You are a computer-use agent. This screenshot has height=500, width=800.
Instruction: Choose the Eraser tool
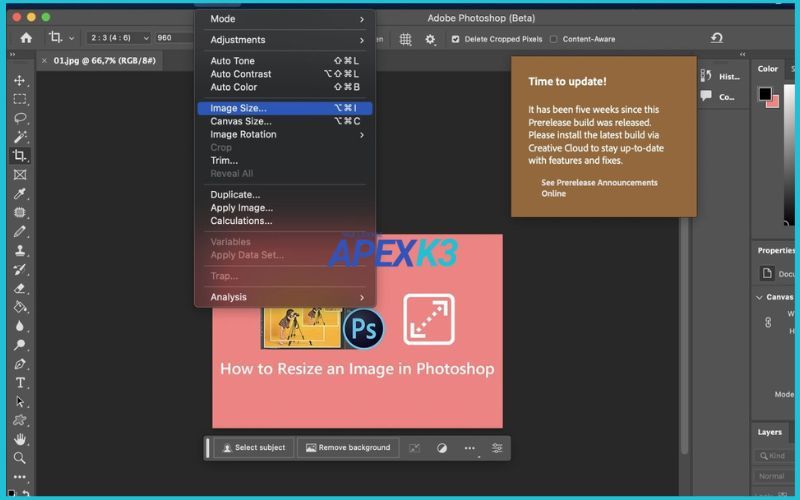pos(20,288)
